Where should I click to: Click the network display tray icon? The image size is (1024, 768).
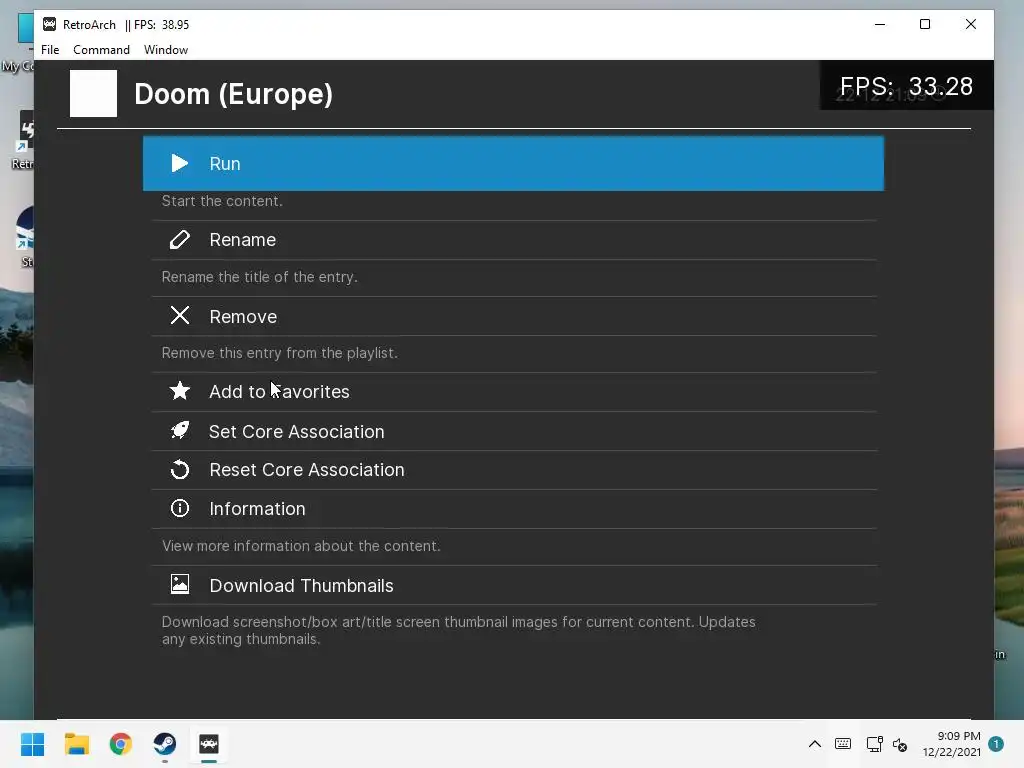(874, 744)
